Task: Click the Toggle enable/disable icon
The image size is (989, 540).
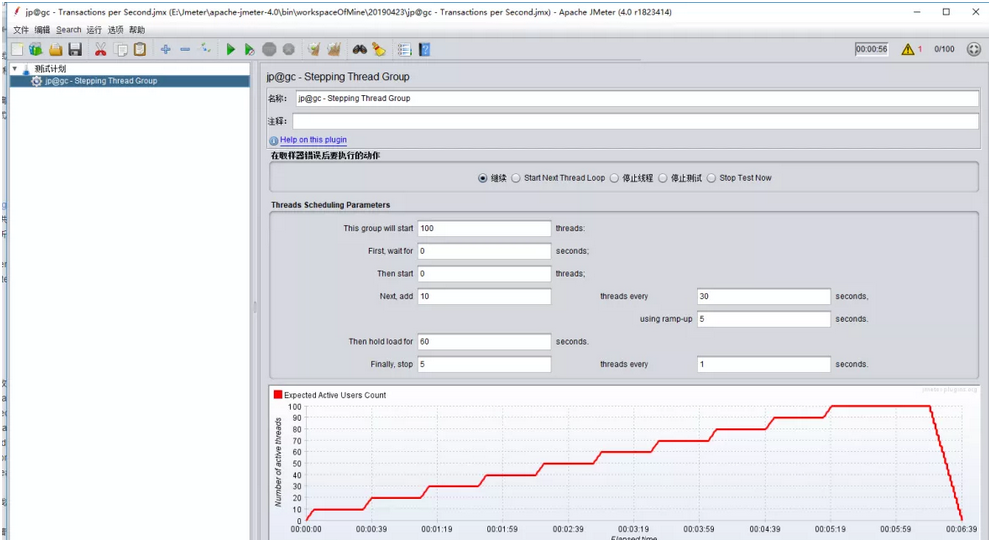Action: pyautogui.click(x=205, y=49)
